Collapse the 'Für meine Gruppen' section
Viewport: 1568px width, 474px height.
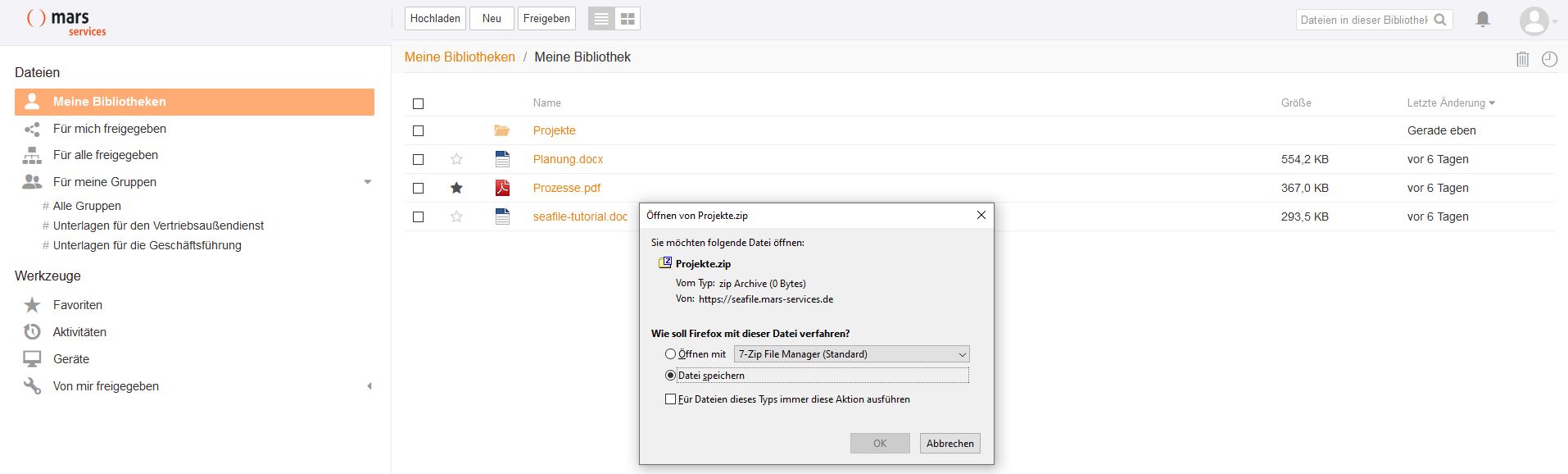click(367, 182)
